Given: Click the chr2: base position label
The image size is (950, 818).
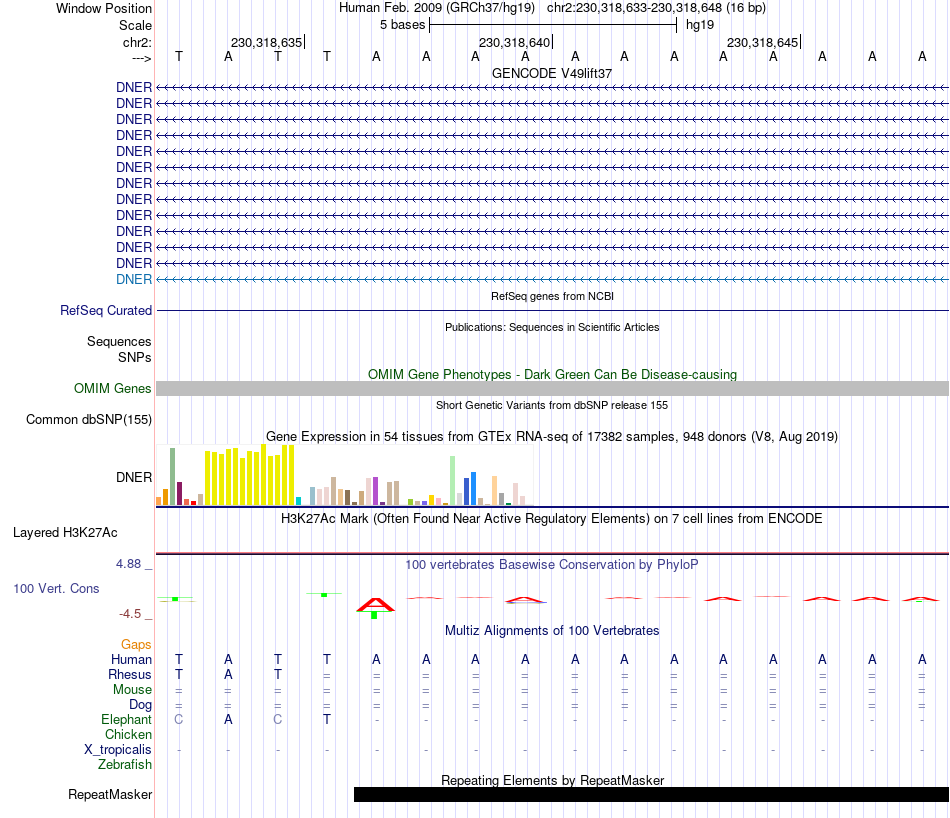Looking at the screenshot, I should coord(138,42).
